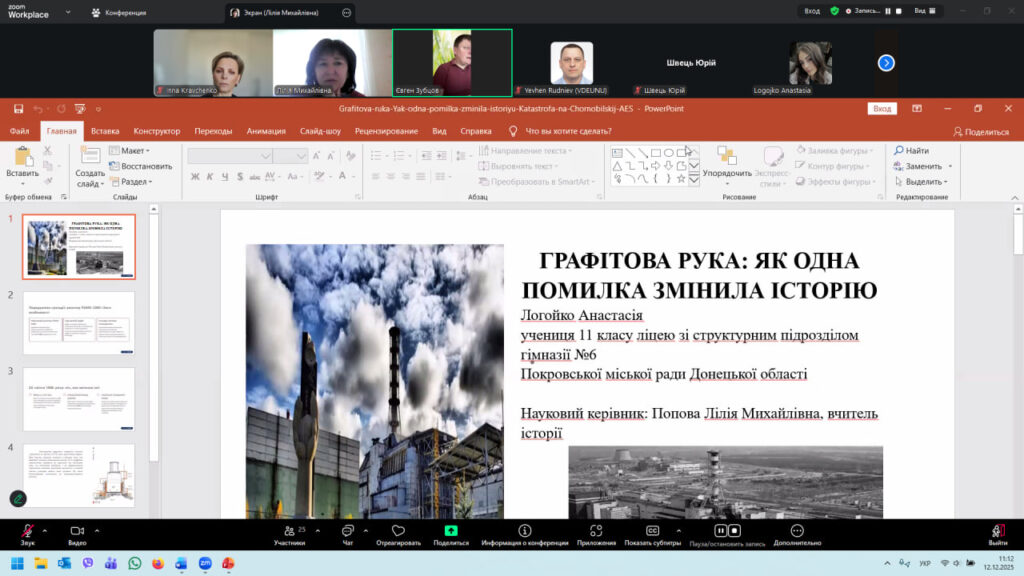Viewport: 1024px width, 576px height.
Task: Open the Чат chat panel
Action: (x=347, y=531)
